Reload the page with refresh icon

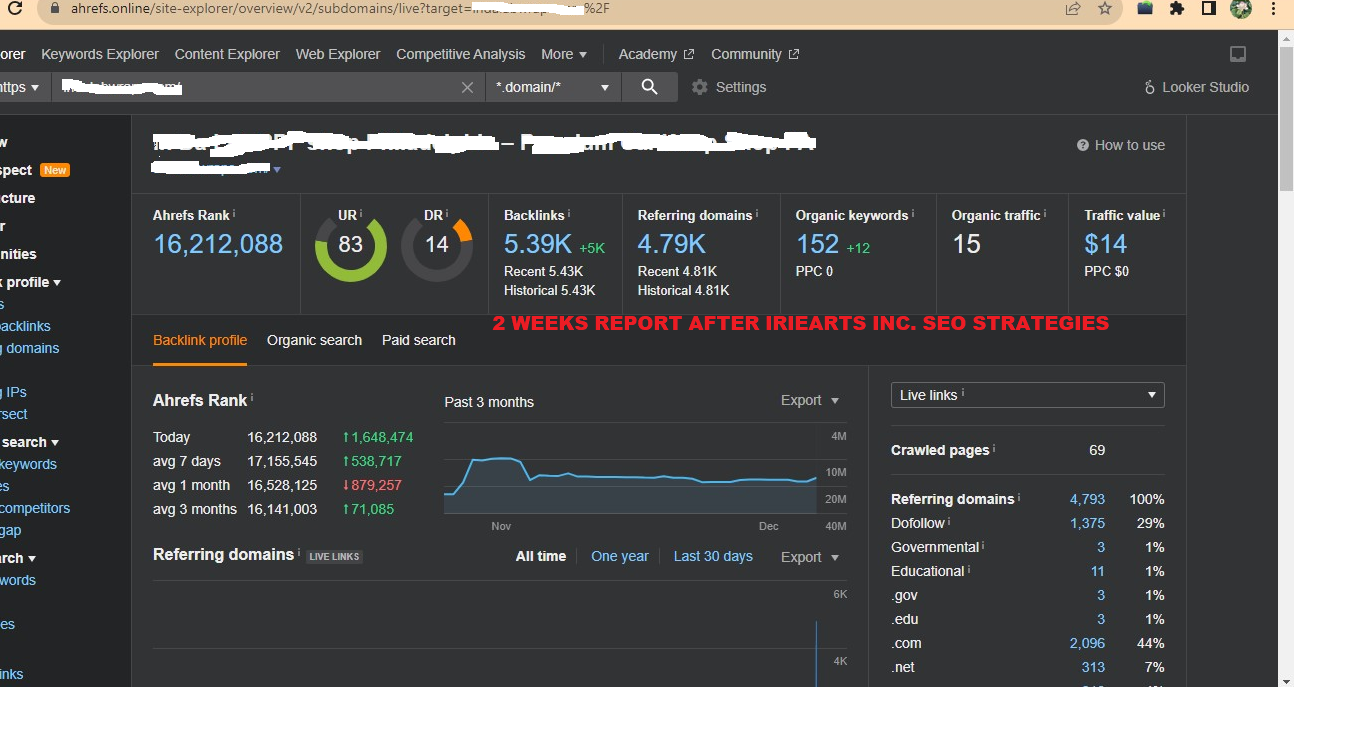tap(15, 9)
